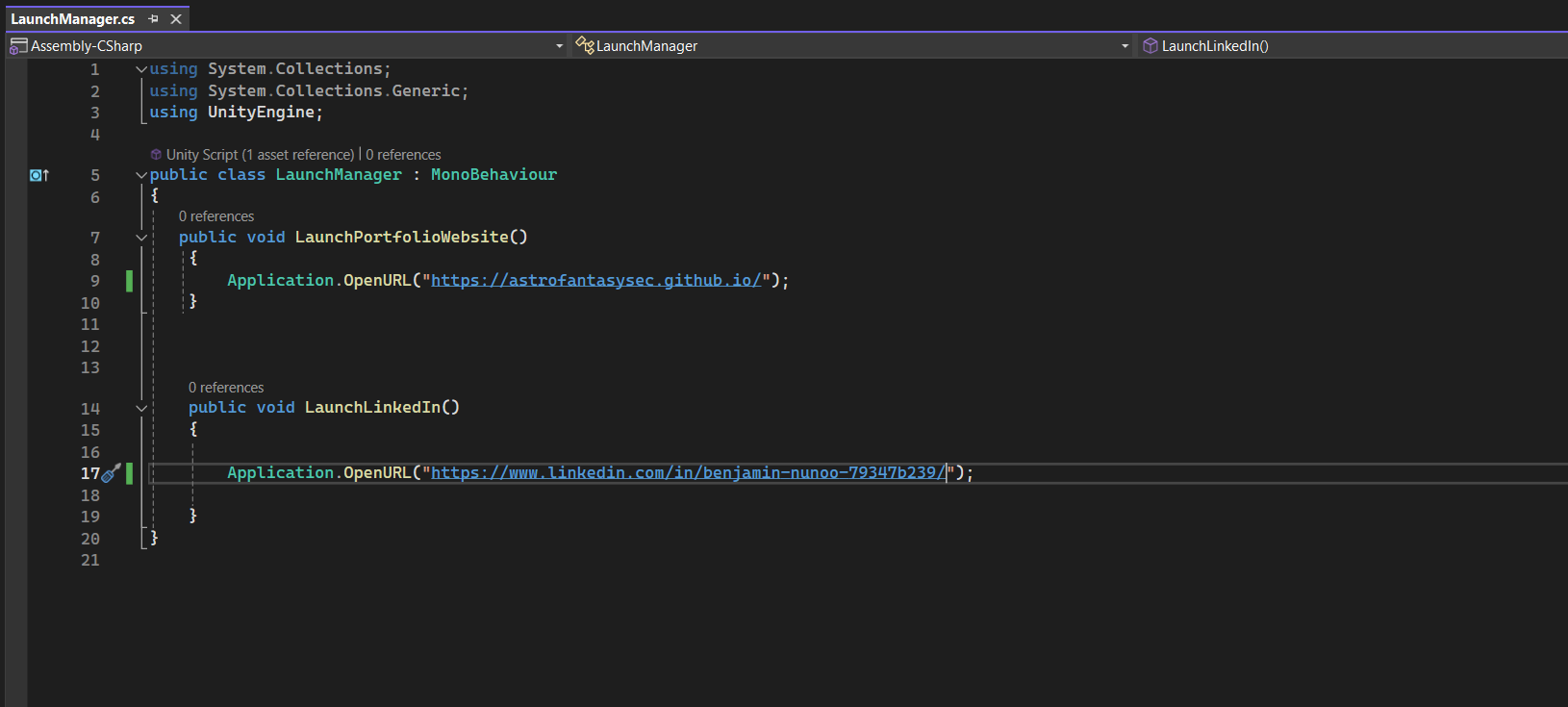Open the Unity Script asset reference CodeLens
This screenshot has width=1568, height=707.
point(260,155)
